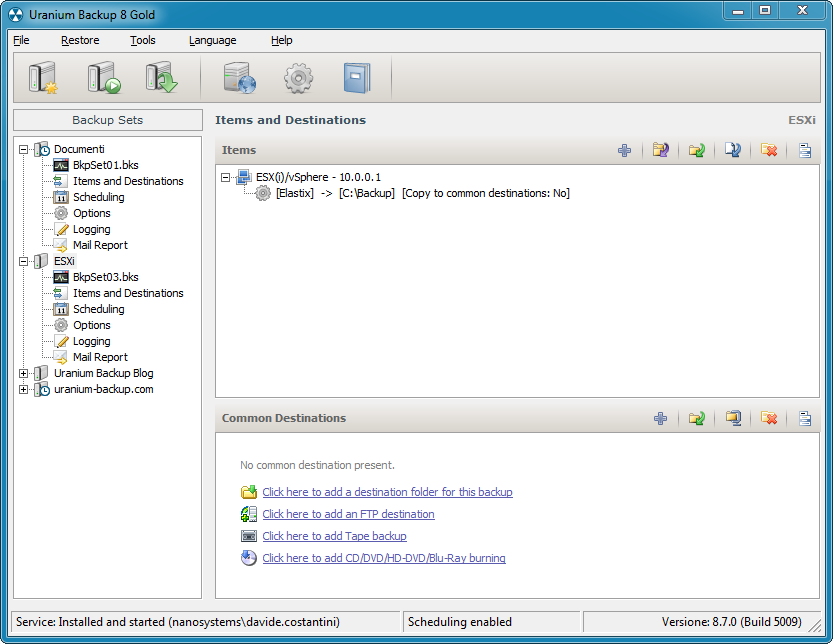
Task: Select Logging under Documenti
Action: tap(92, 230)
